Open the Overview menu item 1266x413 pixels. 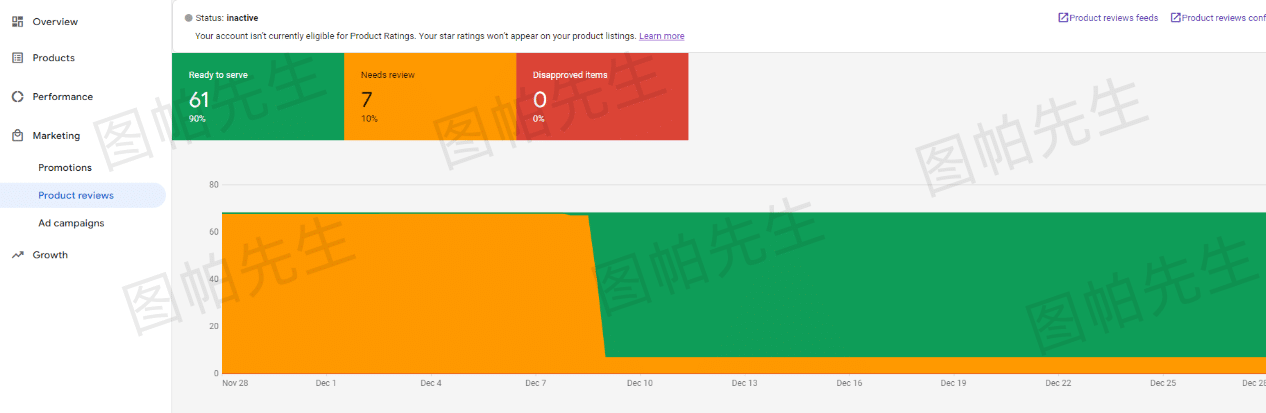point(55,21)
